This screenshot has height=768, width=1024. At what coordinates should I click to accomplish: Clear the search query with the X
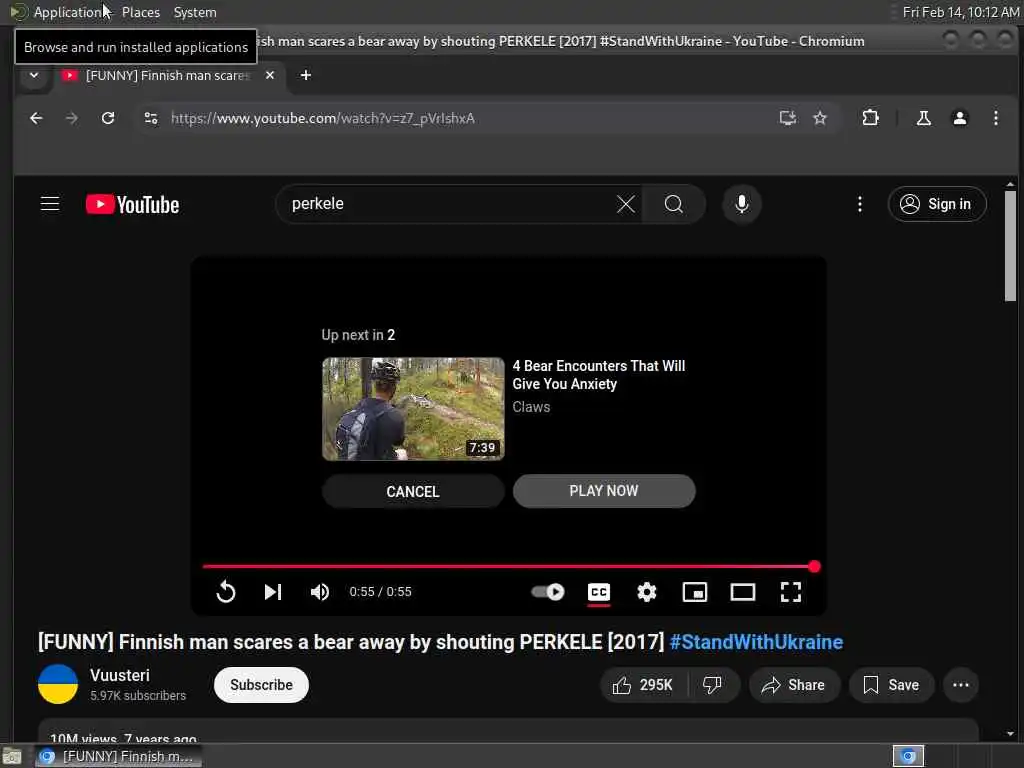(x=626, y=204)
